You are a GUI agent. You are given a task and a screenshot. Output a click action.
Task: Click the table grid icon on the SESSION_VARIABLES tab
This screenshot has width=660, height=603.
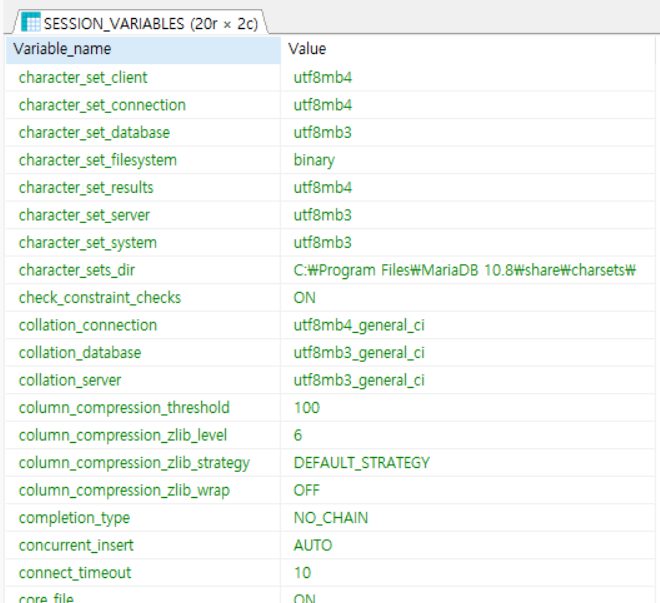tap(31, 22)
